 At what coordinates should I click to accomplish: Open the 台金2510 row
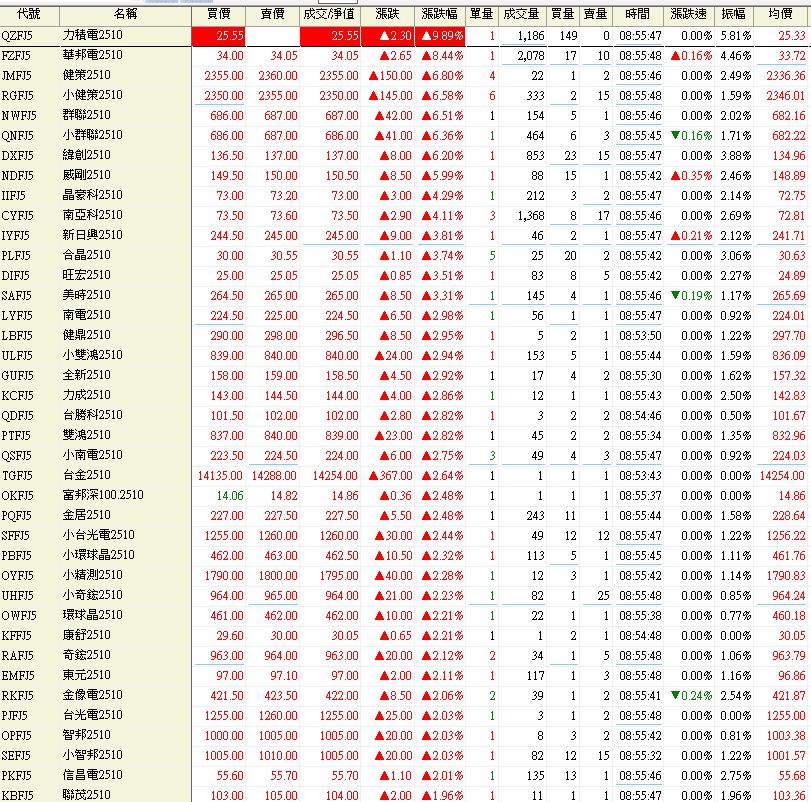pyautogui.click(x=86, y=475)
